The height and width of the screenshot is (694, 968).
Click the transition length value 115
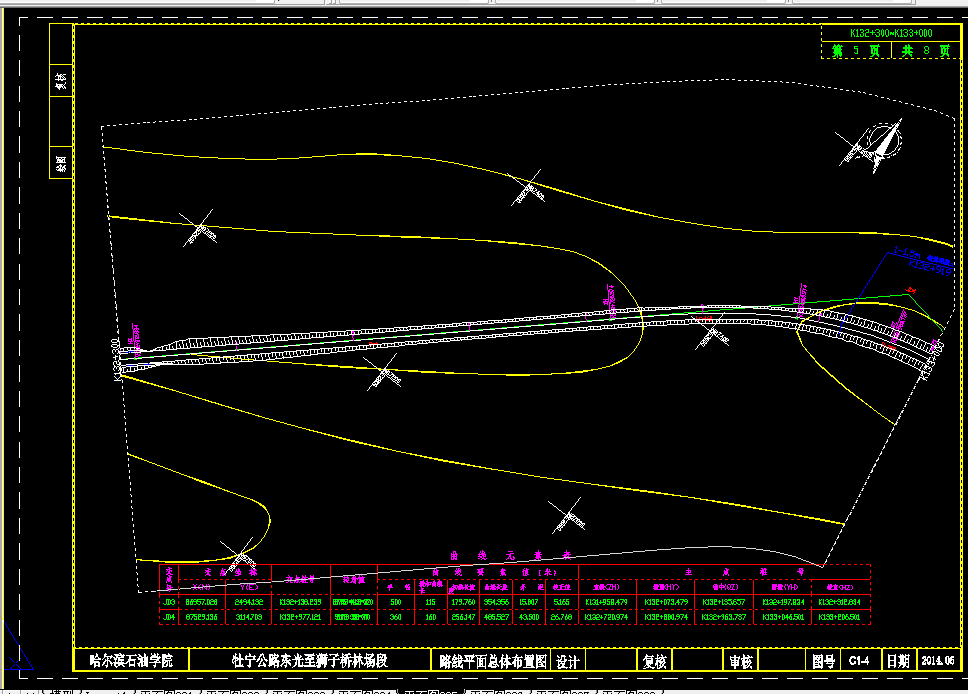[x=430, y=602]
